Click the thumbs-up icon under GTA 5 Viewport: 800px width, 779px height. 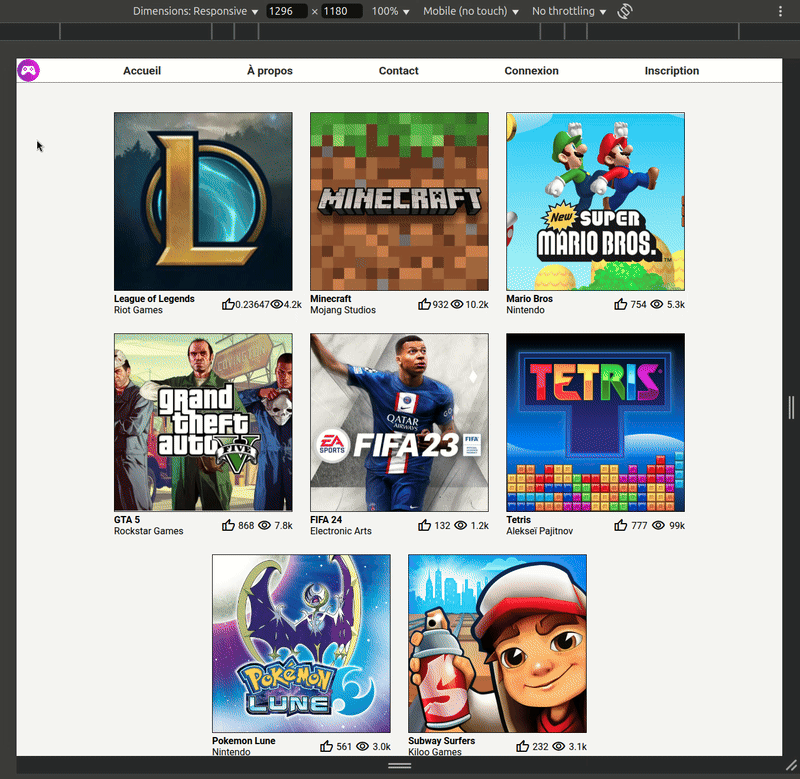pos(229,525)
